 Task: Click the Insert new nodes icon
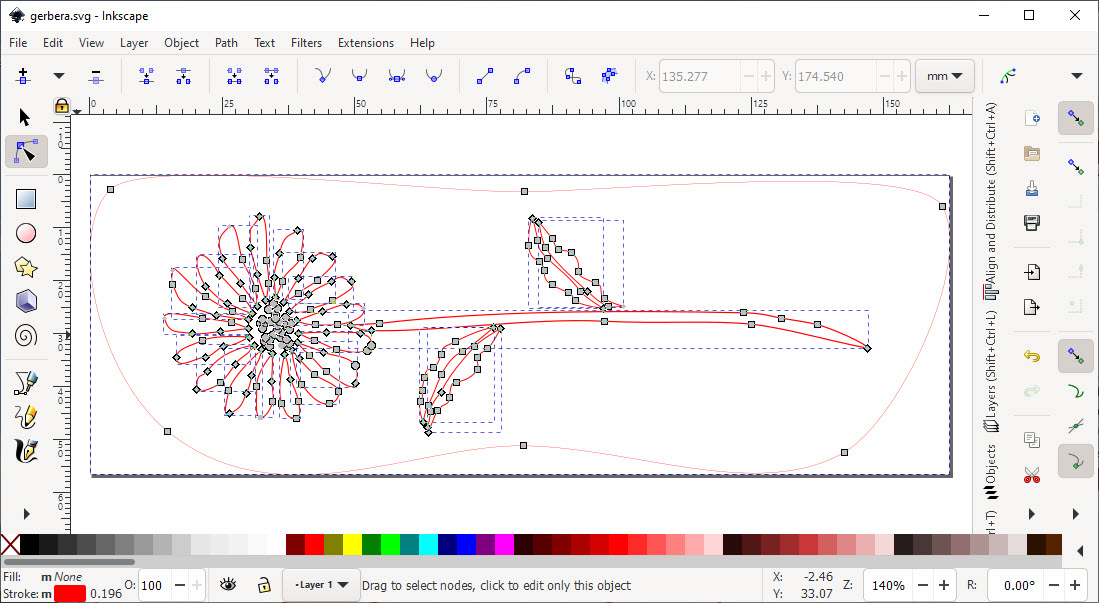[23, 76]
